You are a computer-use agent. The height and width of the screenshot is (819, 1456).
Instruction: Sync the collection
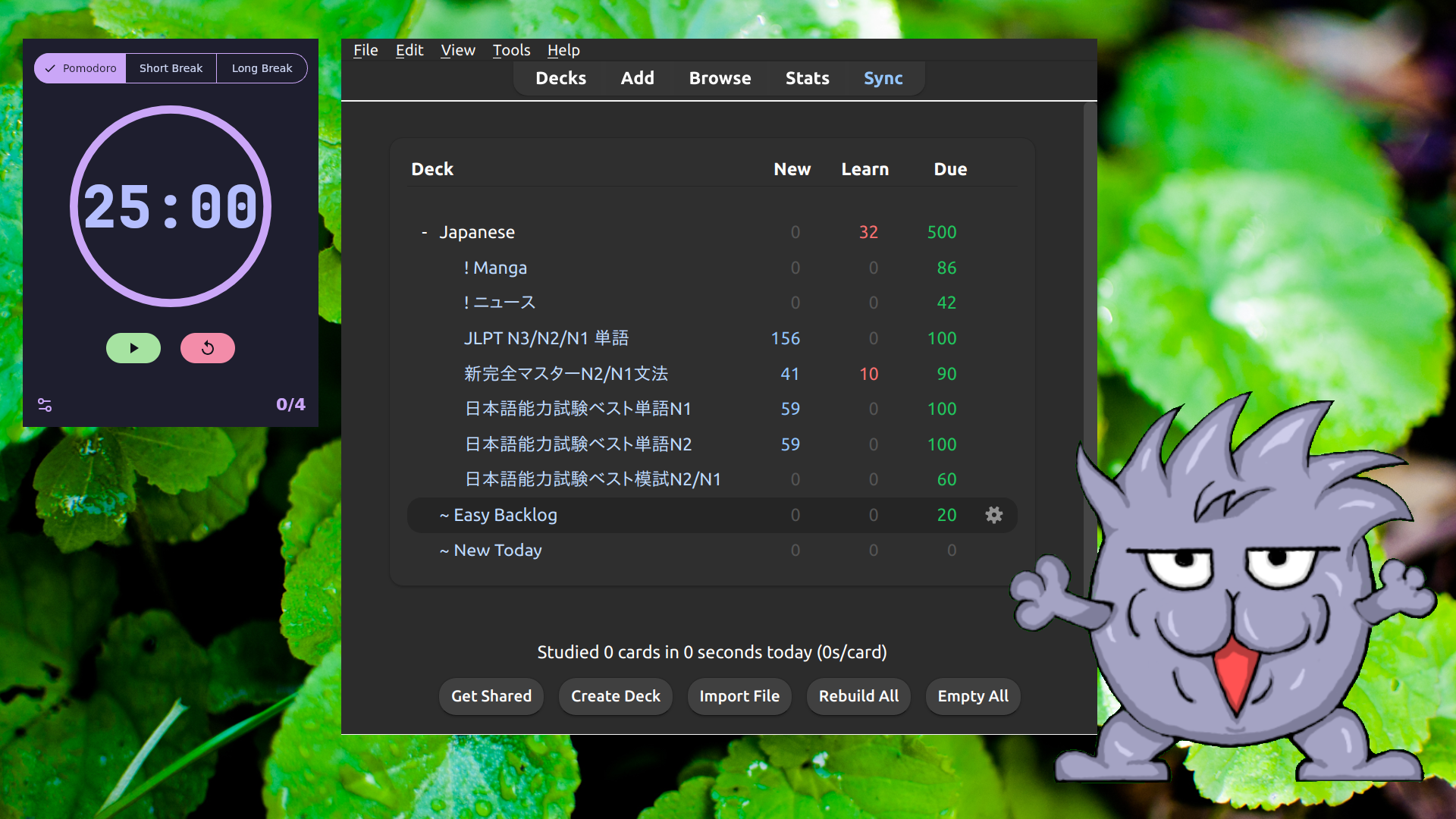(883, 78)
